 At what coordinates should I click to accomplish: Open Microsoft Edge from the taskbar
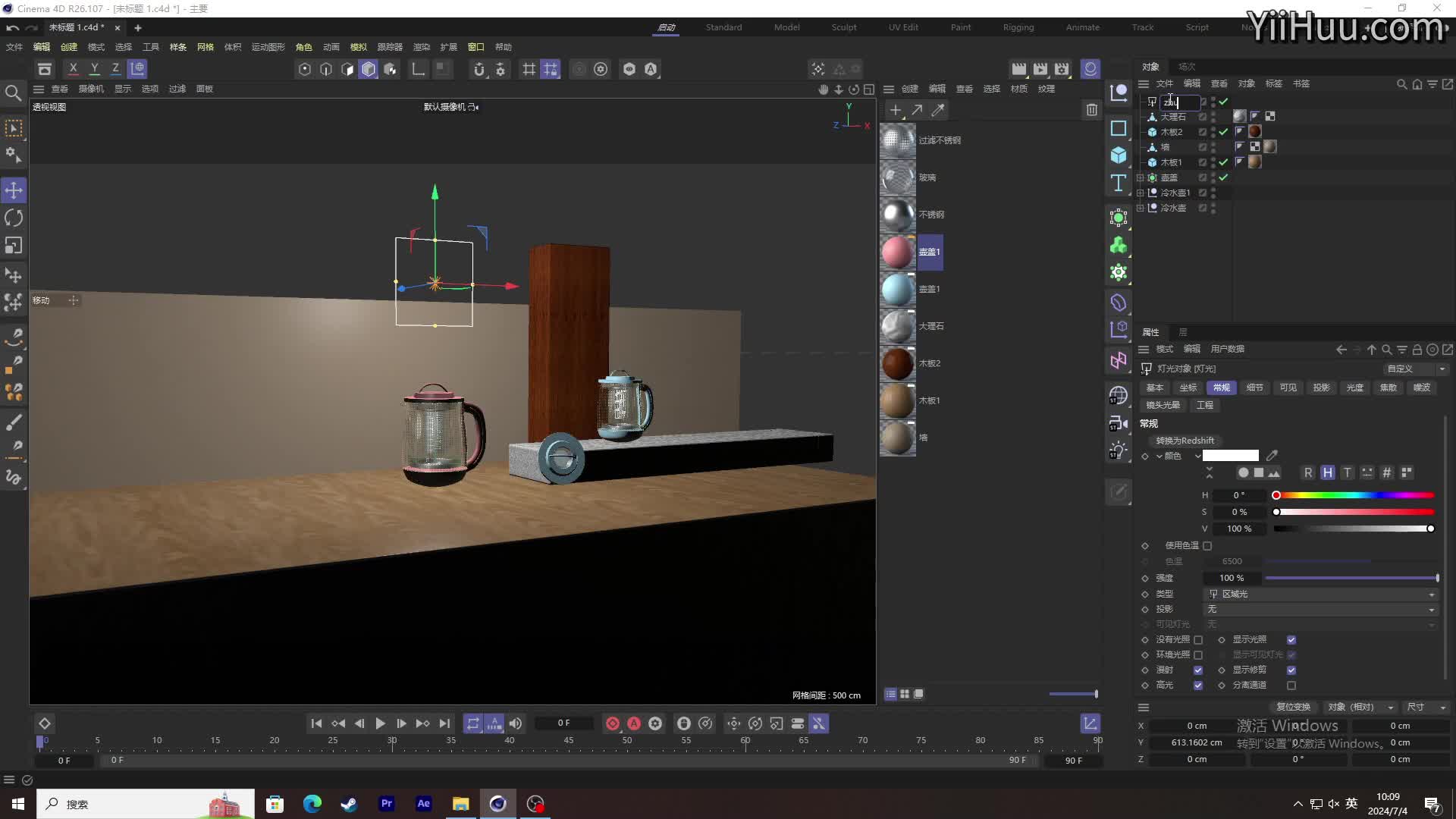click(x=312, y=804)
